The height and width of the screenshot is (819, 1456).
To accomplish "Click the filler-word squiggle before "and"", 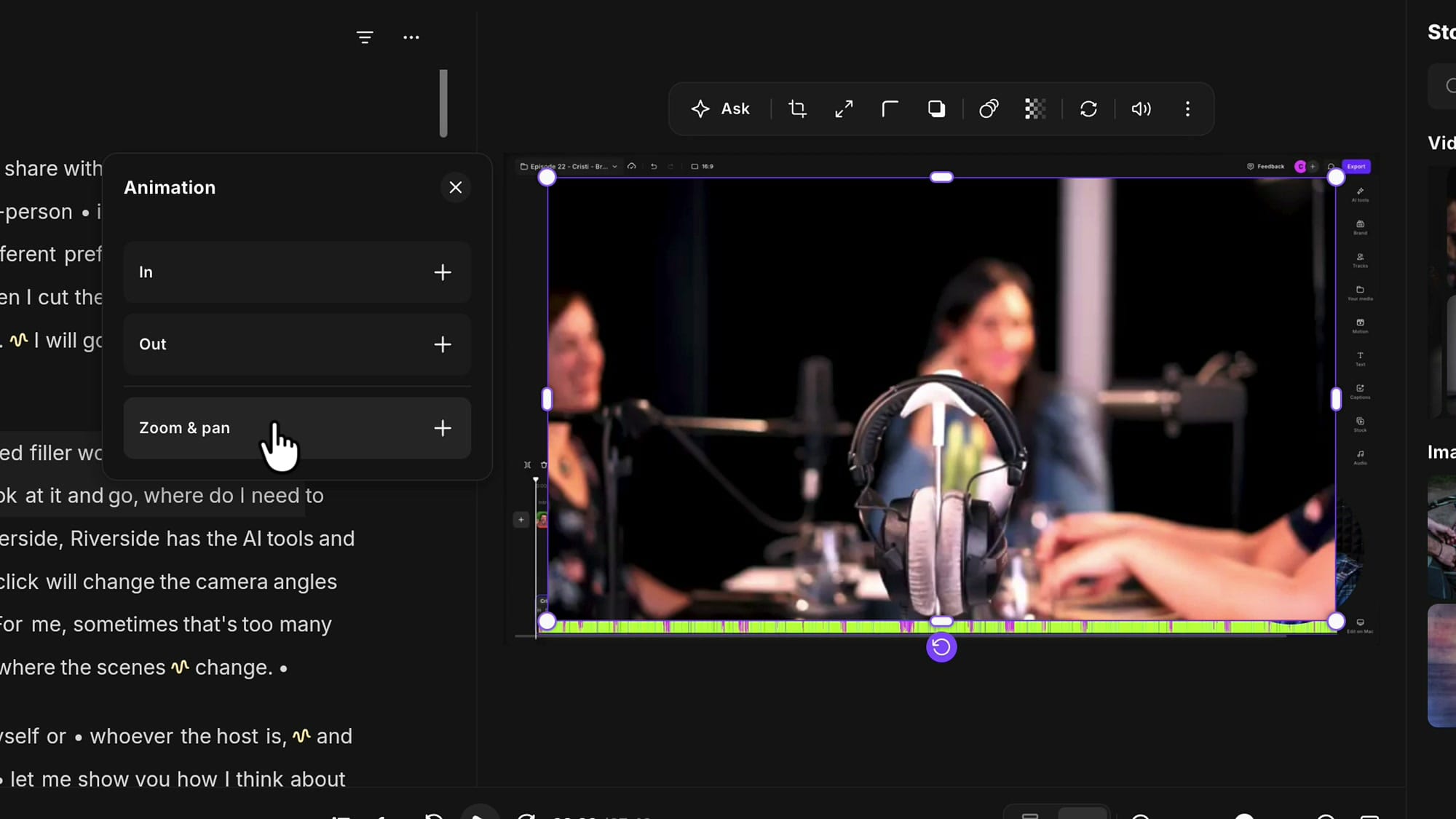I will point(301,736).
